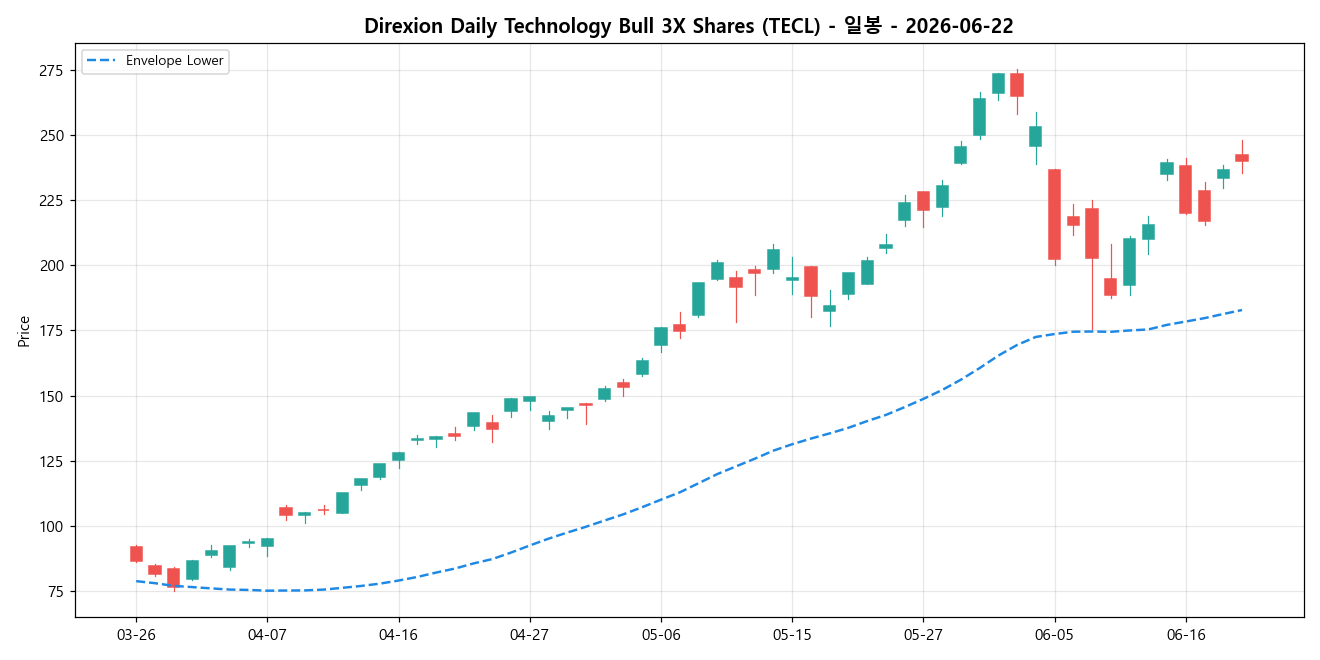Image resolution: width=1320 pixels, height=660 pixels.
Task: Click the 100 y-axis tick label
Action: pos(51,527)
